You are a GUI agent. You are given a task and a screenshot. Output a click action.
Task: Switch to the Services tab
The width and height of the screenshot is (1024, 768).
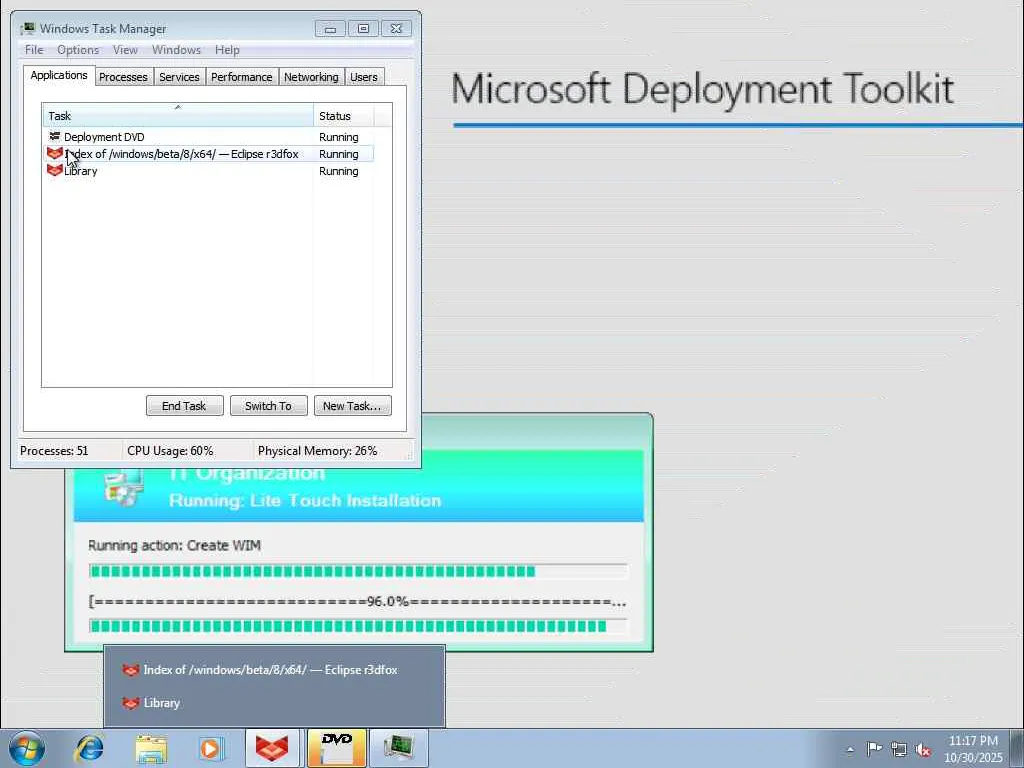(180, 77)
